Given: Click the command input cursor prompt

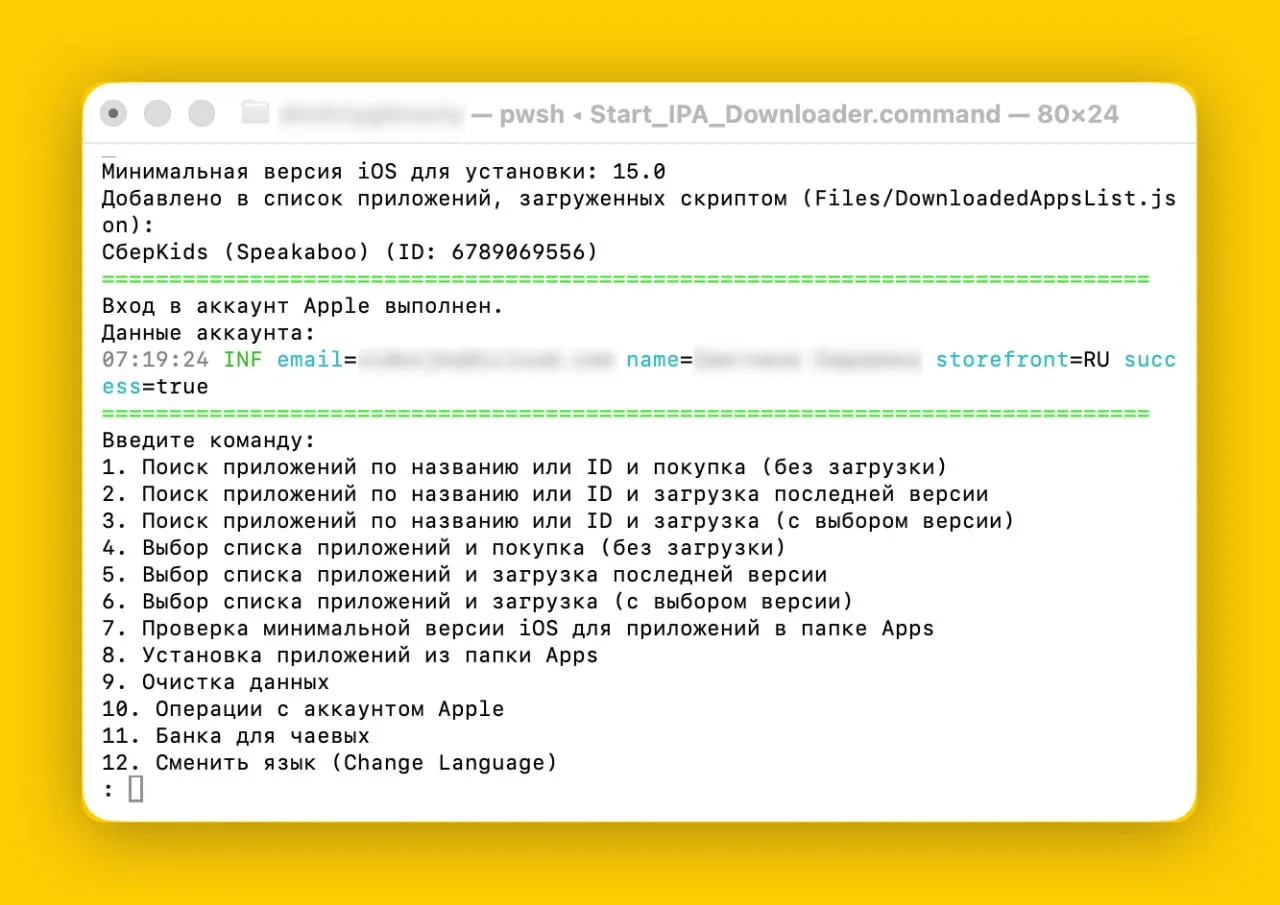Looking at the screenshot, I should [x=136, y=790].
